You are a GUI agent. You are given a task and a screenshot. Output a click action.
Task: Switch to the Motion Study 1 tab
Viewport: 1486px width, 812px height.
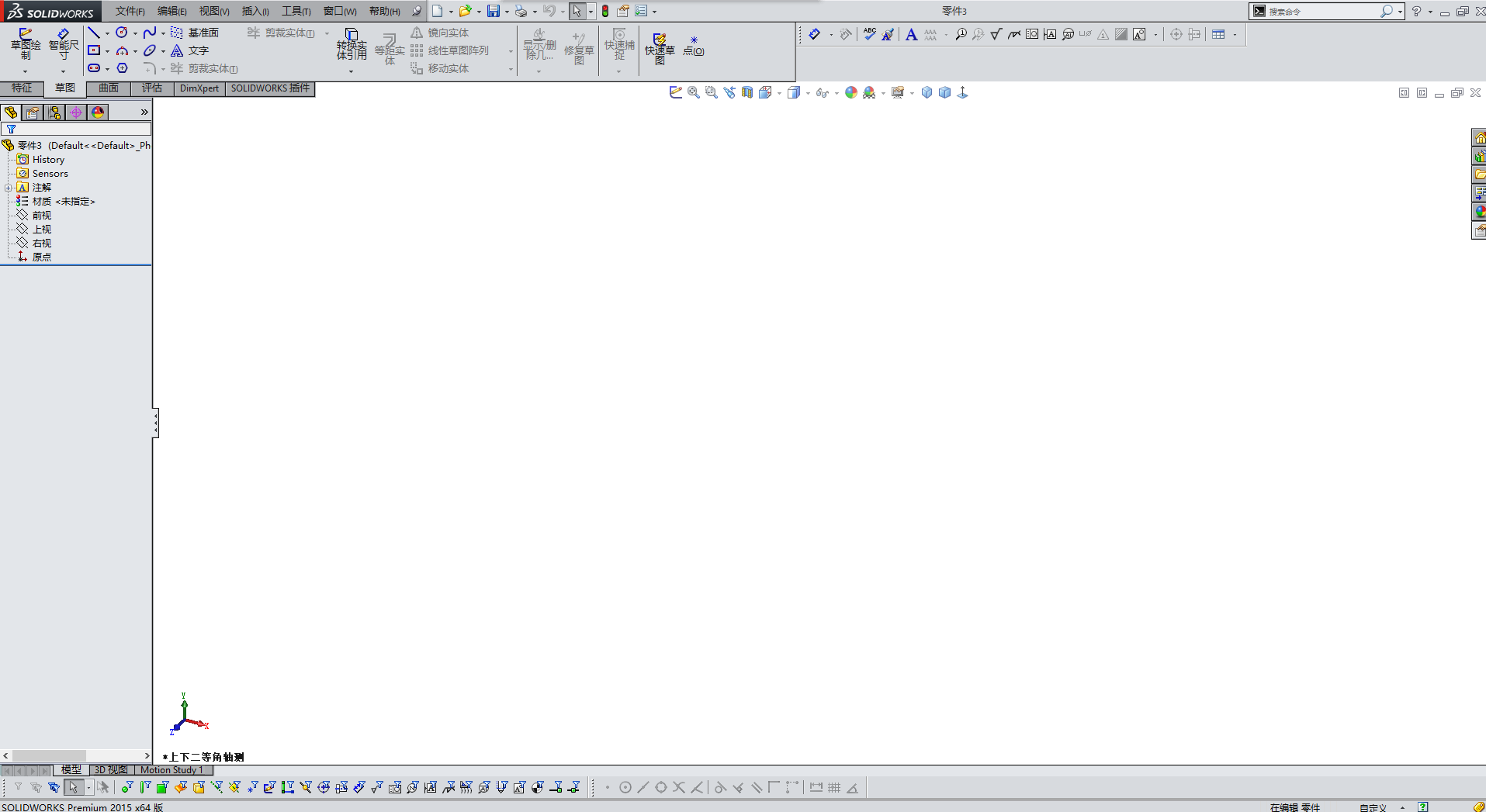coord(172,770)
